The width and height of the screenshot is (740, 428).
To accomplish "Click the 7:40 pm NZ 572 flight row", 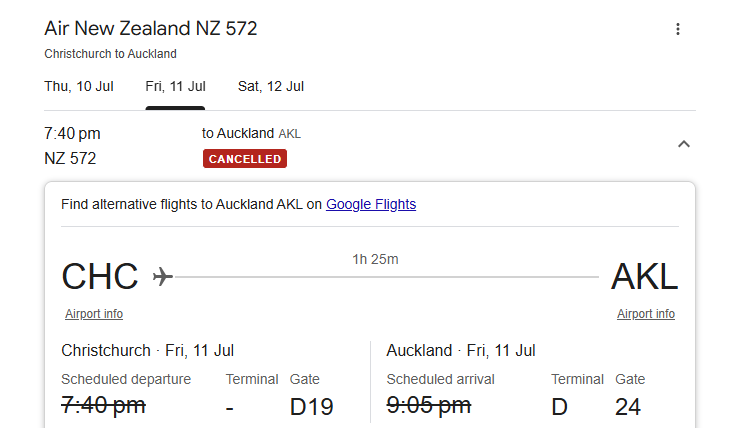I will (370, 146).
